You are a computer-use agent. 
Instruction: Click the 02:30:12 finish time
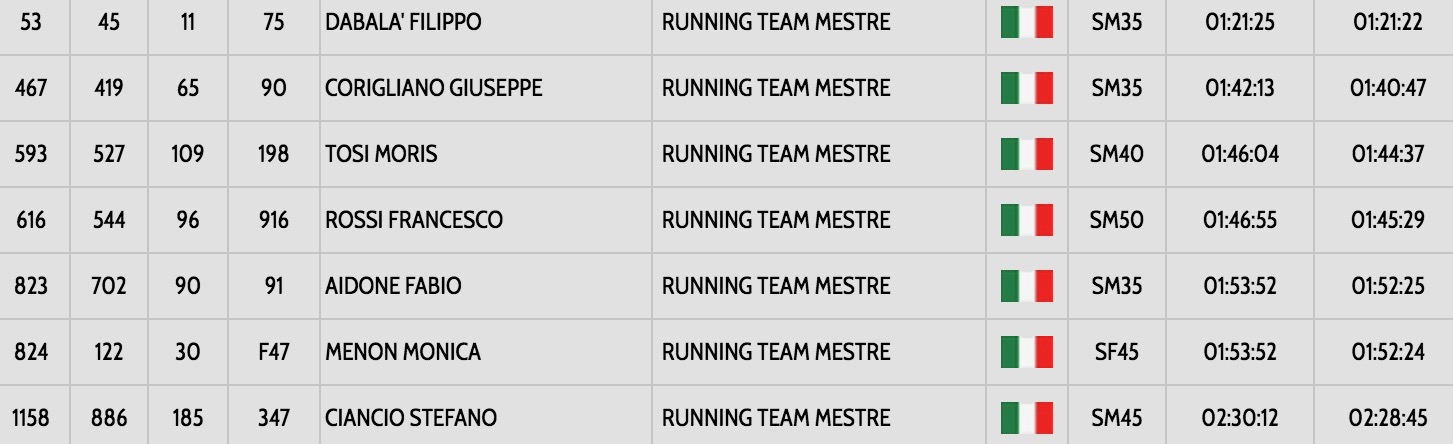[1240, 418]
